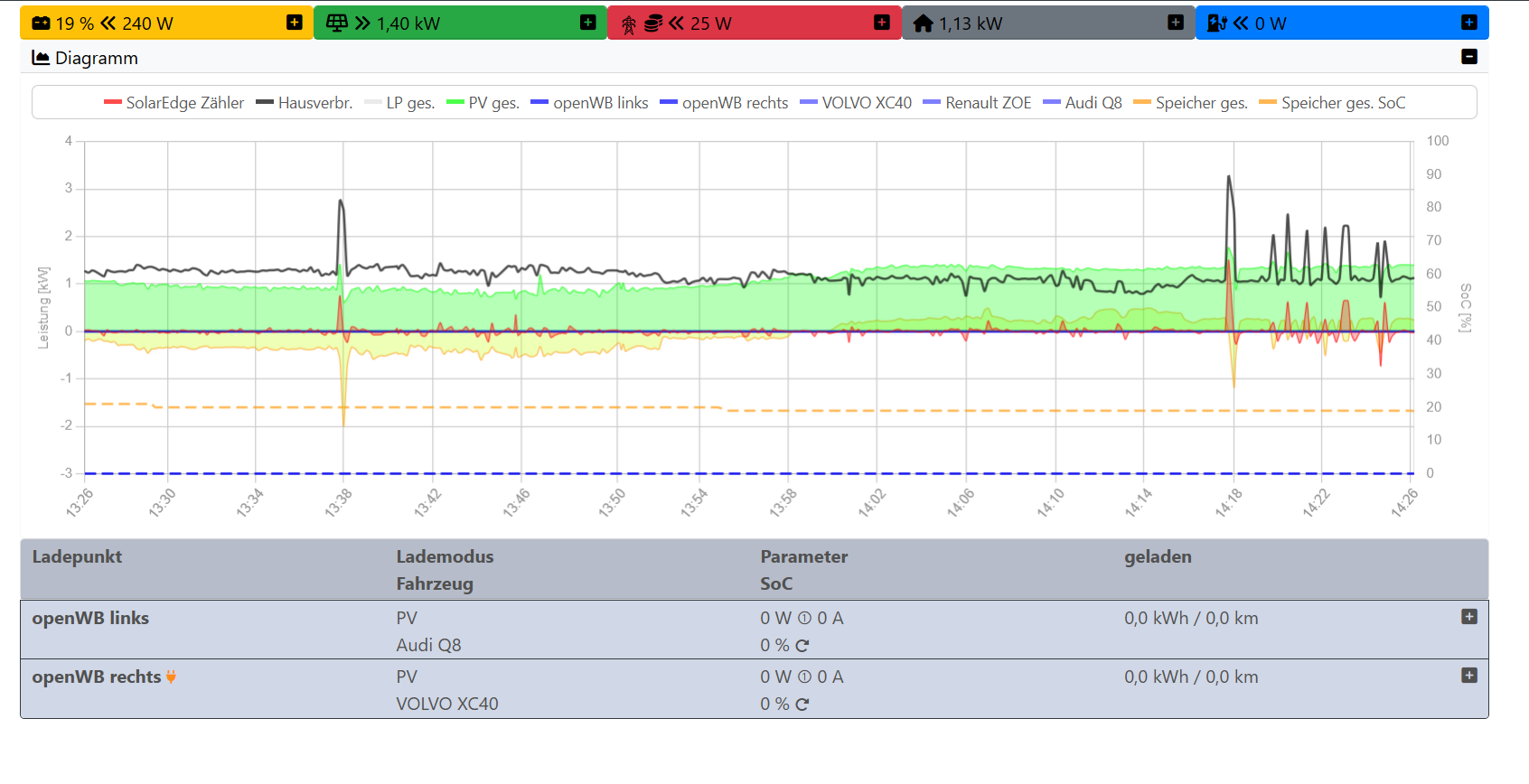The image size is (1529, 784).
Task: Click the battery icon in the yellow card
Action: click(x=41, y=23)
